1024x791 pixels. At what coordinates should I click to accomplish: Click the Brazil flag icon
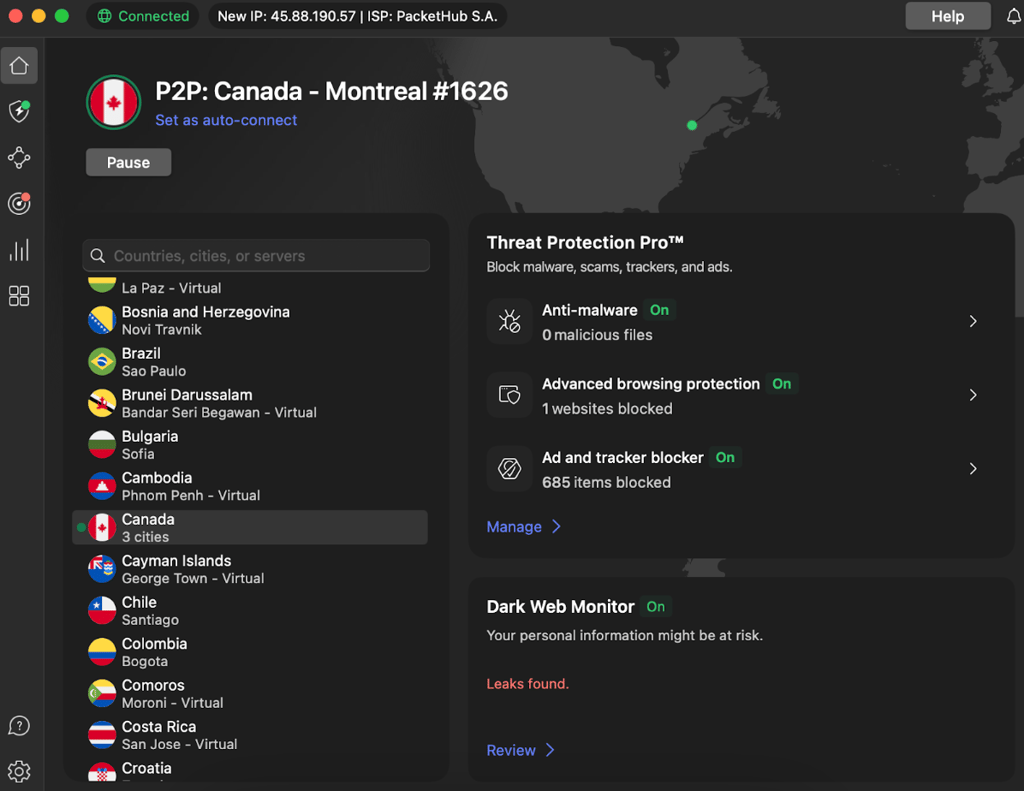102,362
